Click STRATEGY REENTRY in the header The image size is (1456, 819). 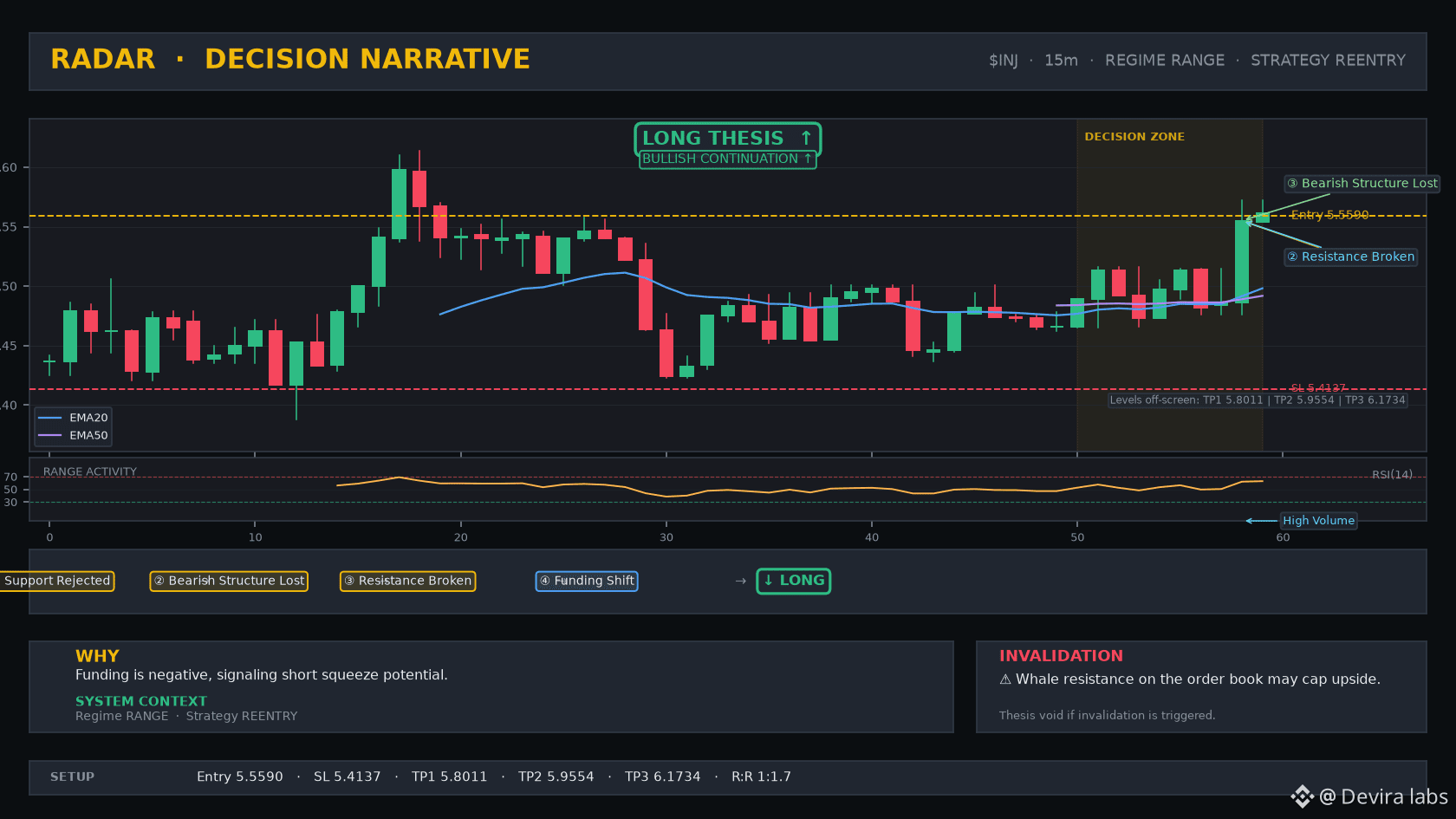click(x=1328, y=60)
